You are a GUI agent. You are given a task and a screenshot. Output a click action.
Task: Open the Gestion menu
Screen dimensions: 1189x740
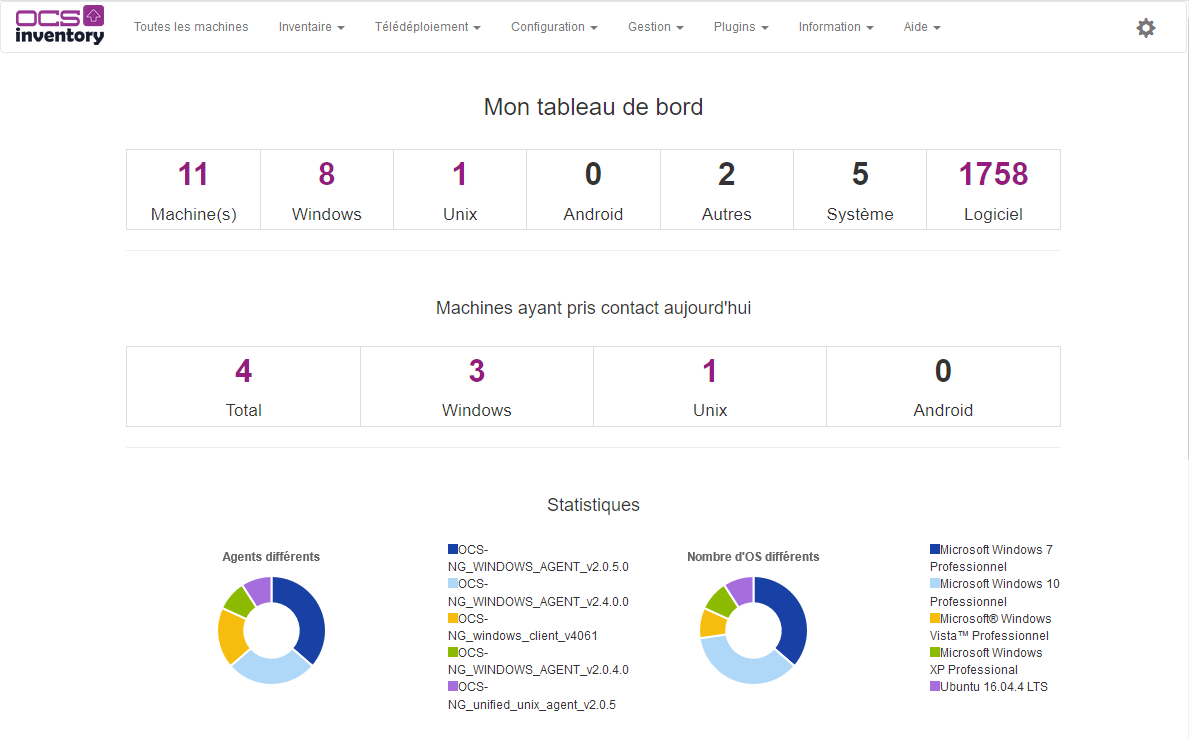tap(656, 27)
